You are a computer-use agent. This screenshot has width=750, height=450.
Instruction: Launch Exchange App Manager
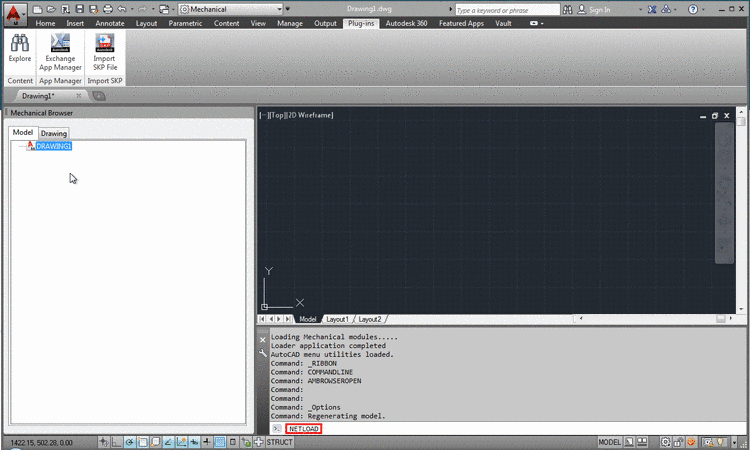click(x=60, y=52)
